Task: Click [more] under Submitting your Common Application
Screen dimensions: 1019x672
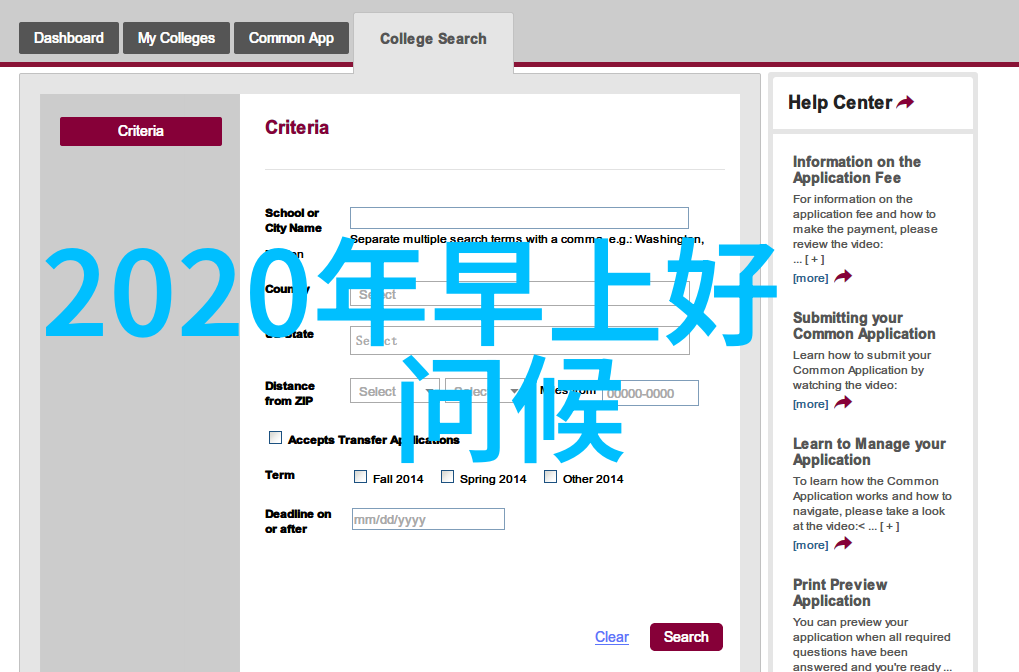Action: tap(810, 404)
